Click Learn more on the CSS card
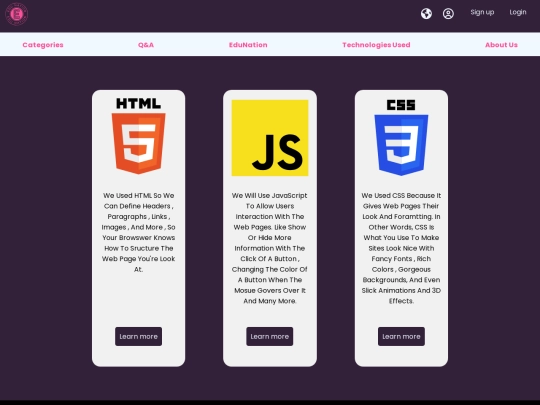This screenshot has width=540, height=405. (x=401, y=336)
